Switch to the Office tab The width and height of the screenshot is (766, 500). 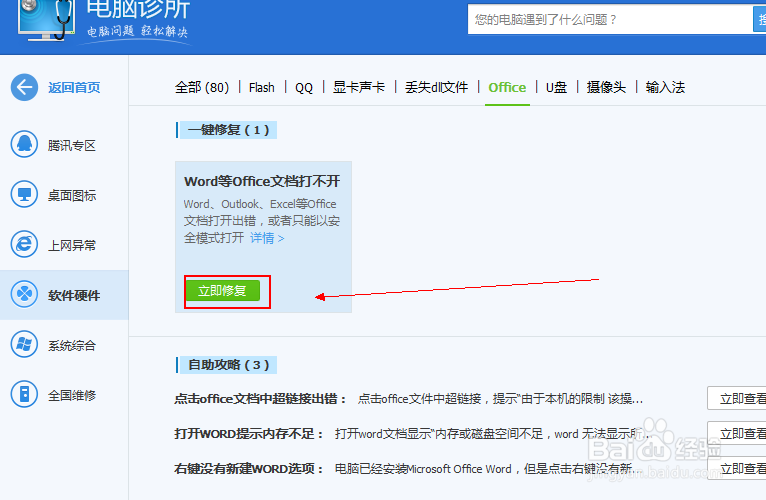tap(507, 87)
